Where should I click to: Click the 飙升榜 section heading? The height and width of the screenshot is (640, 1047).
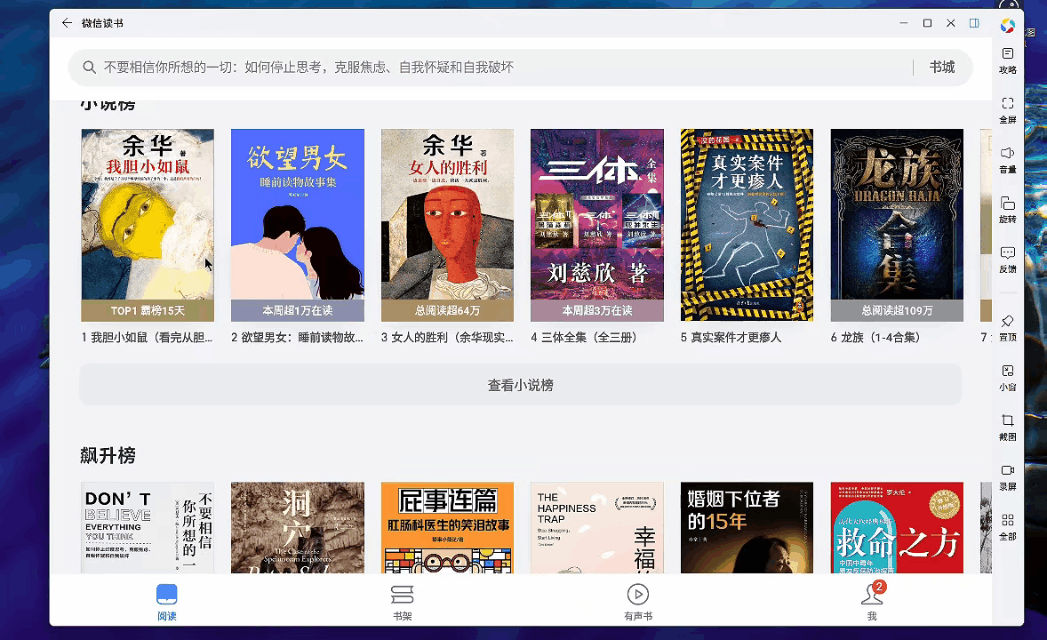click(x=108, y=456)
